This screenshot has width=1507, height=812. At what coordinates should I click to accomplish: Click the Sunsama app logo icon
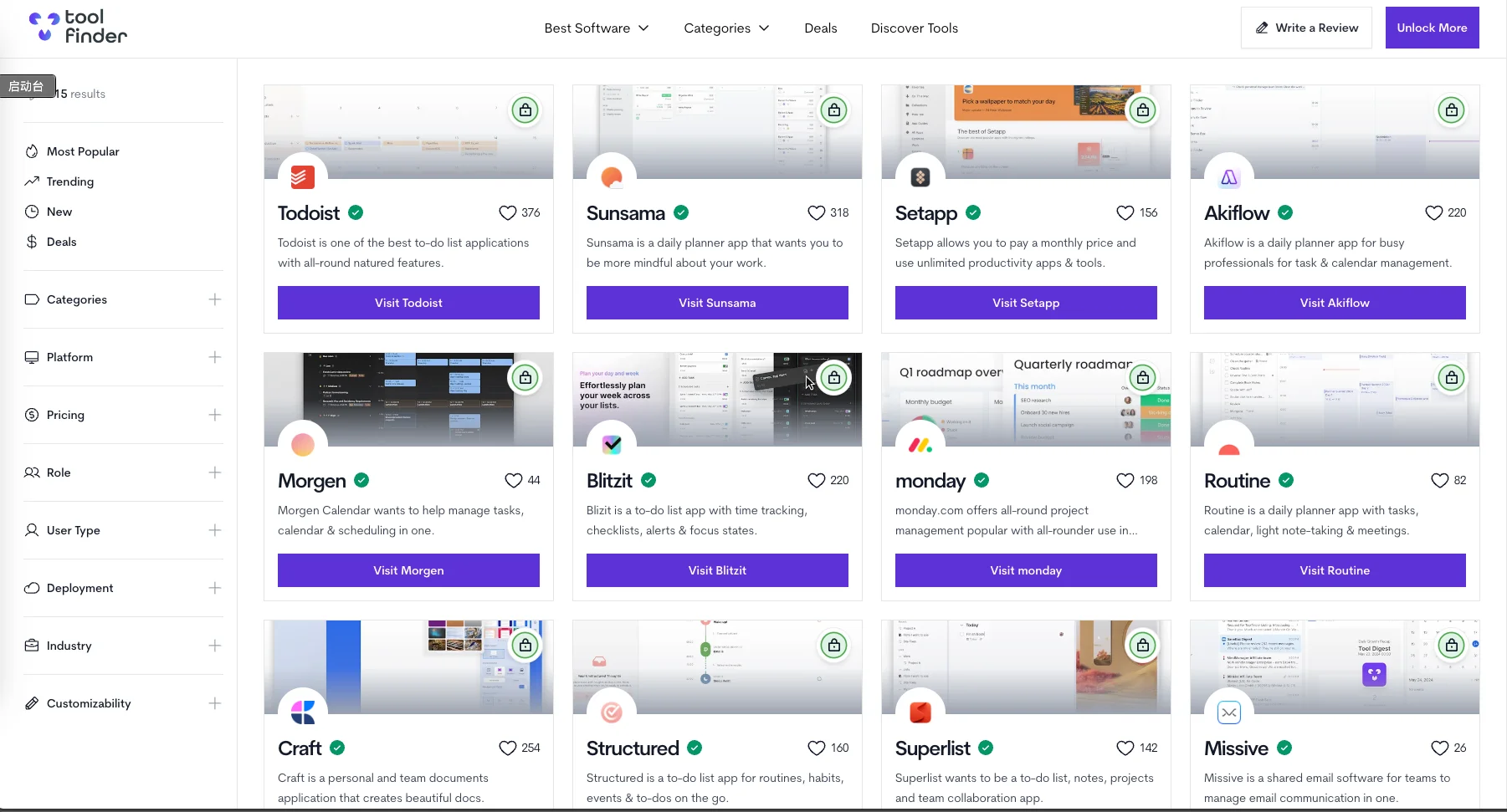[612, 177]
